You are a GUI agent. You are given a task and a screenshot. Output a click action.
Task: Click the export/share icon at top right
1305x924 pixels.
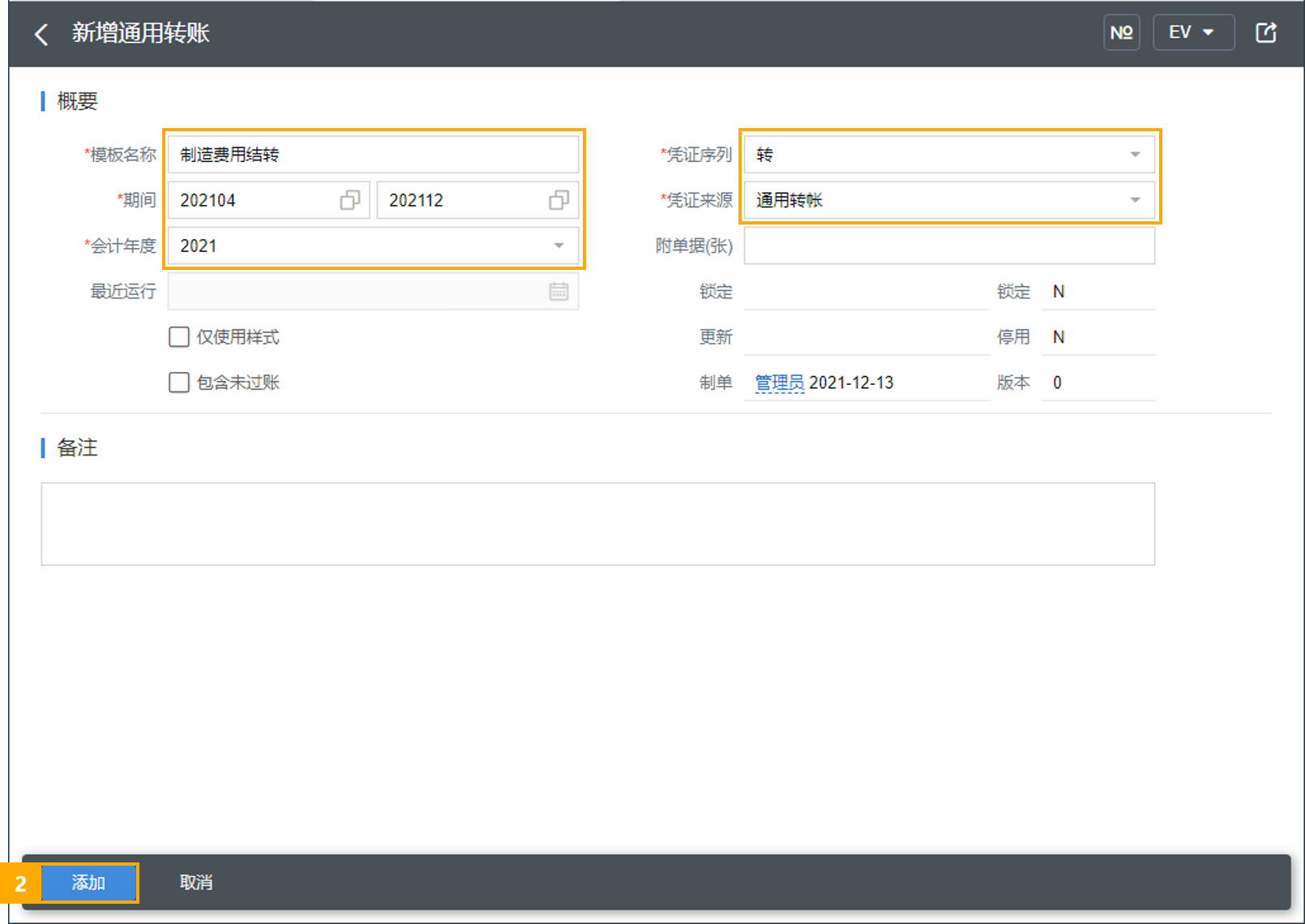coord(1265,32)
